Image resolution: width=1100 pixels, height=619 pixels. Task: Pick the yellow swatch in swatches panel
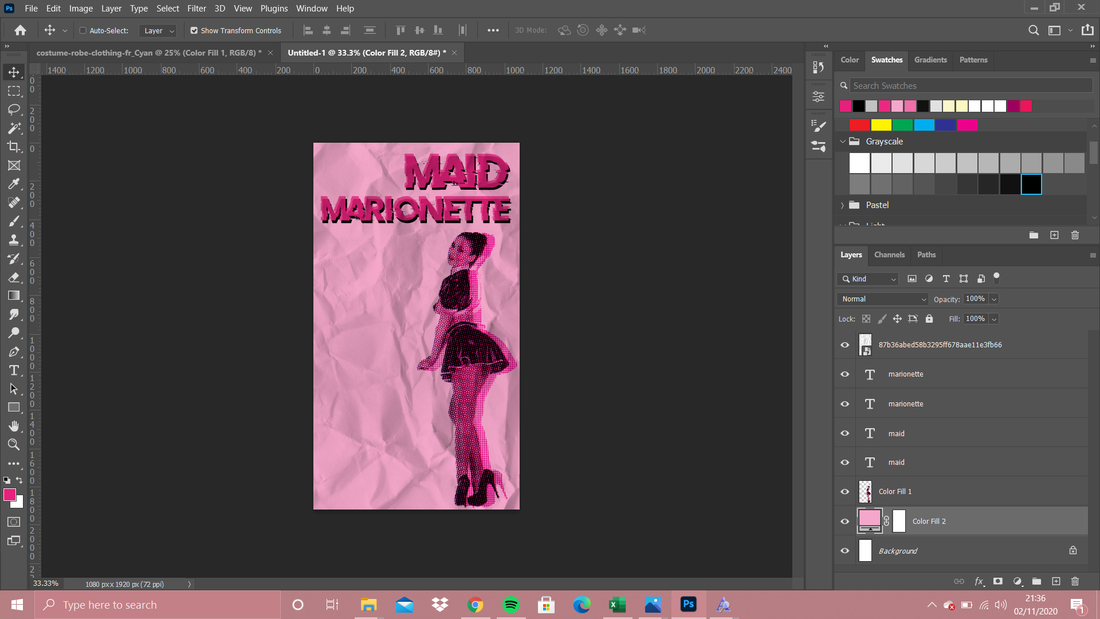coord(881,125)
